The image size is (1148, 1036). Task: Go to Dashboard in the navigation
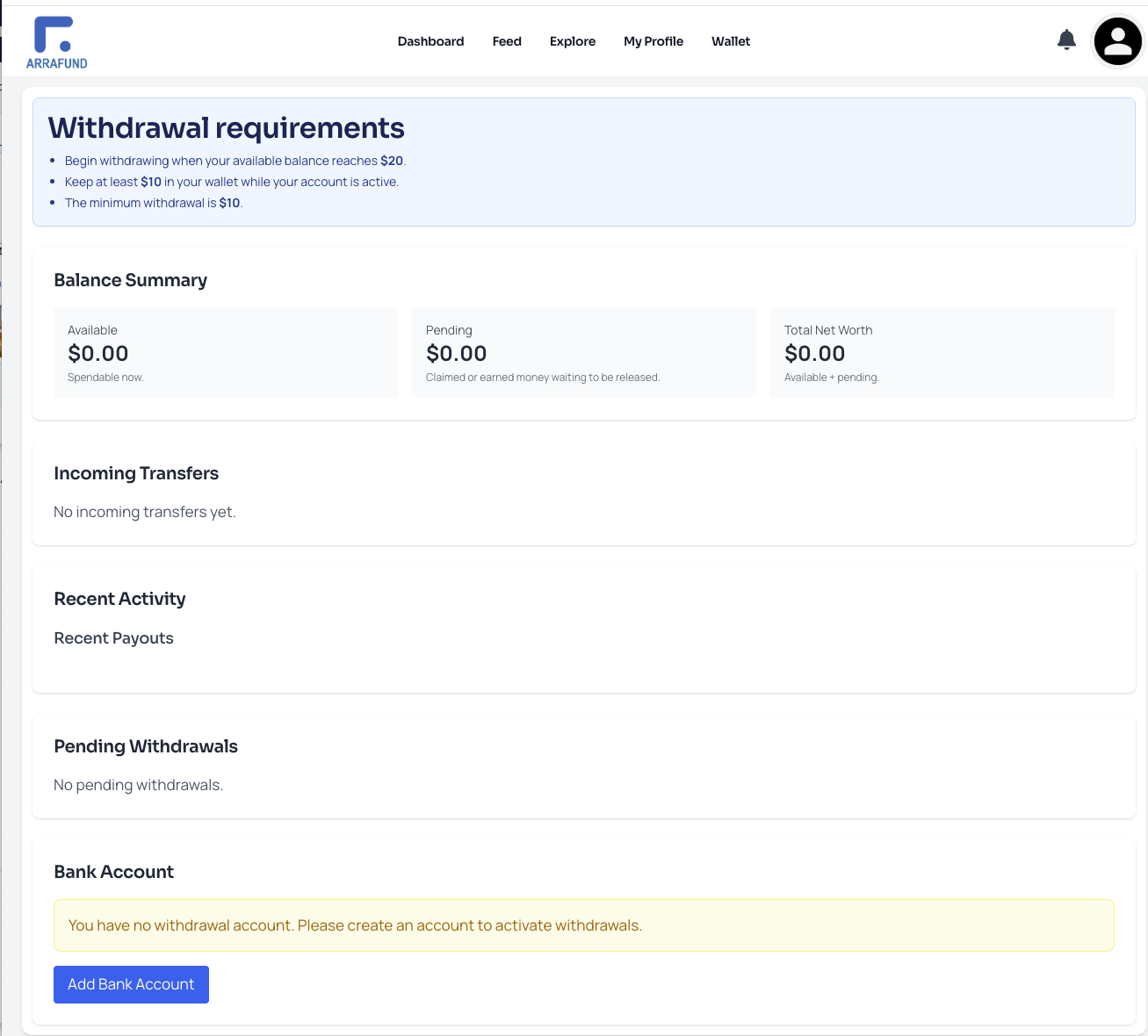430,41
